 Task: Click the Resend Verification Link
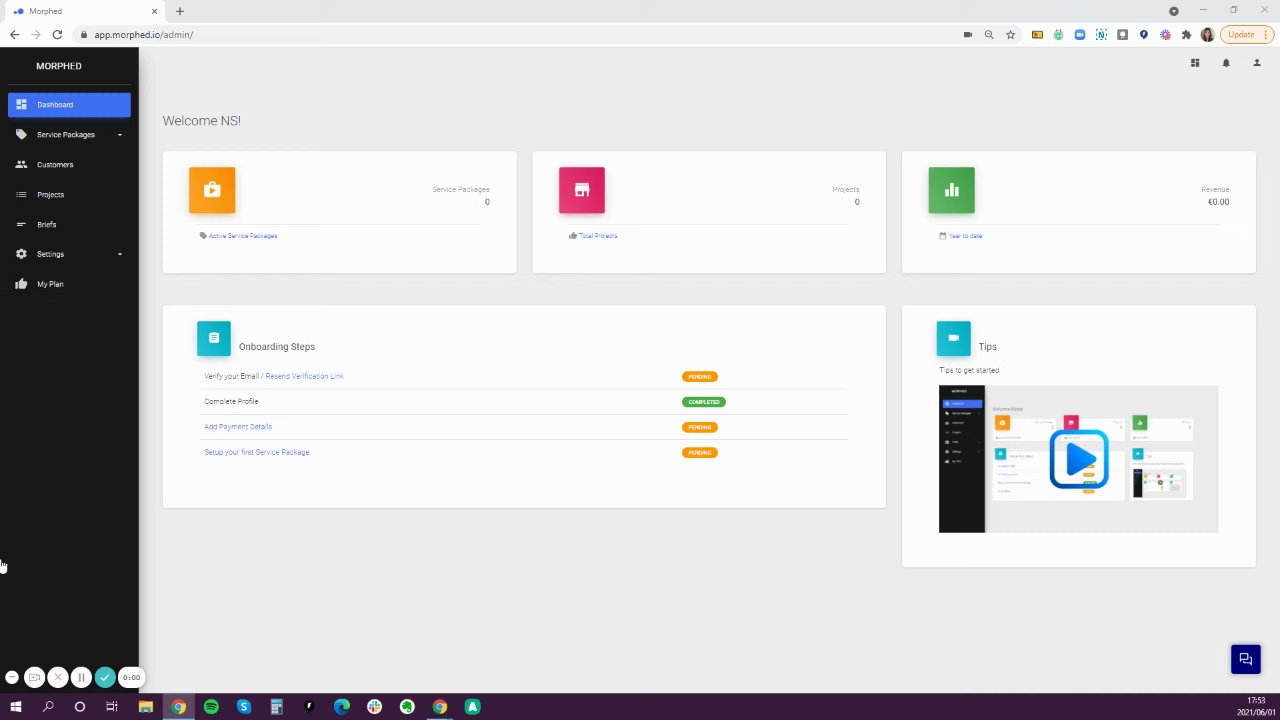point(304,376)
